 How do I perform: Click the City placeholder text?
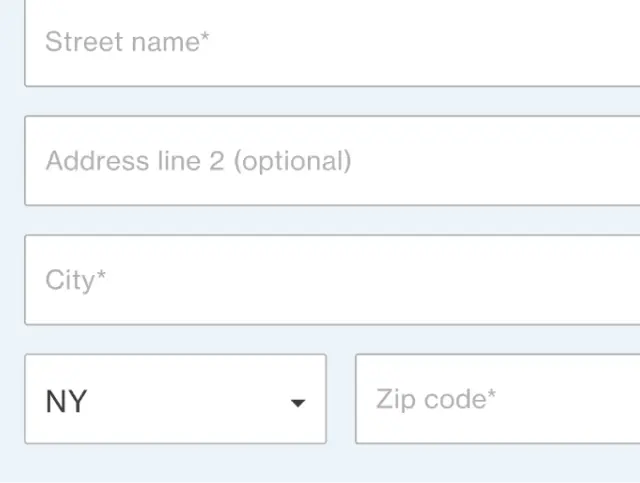click(75, 280)
